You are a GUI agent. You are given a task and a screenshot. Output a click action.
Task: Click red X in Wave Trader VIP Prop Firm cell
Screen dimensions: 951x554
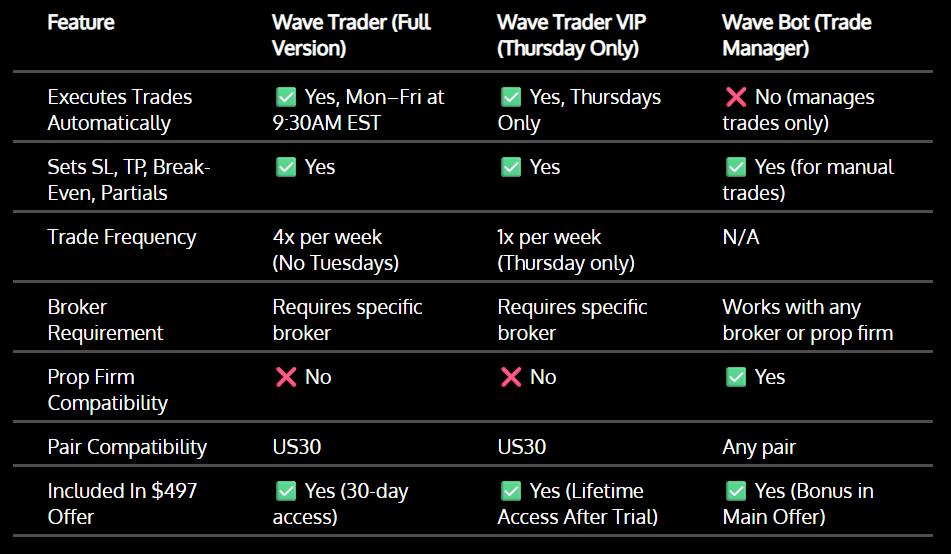tap(511, 377)
